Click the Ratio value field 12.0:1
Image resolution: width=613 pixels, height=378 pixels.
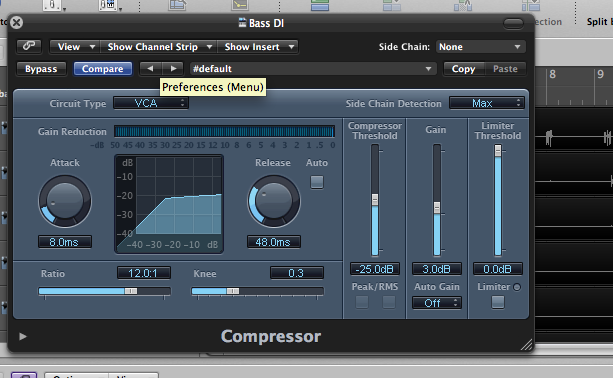pos(143,273)
